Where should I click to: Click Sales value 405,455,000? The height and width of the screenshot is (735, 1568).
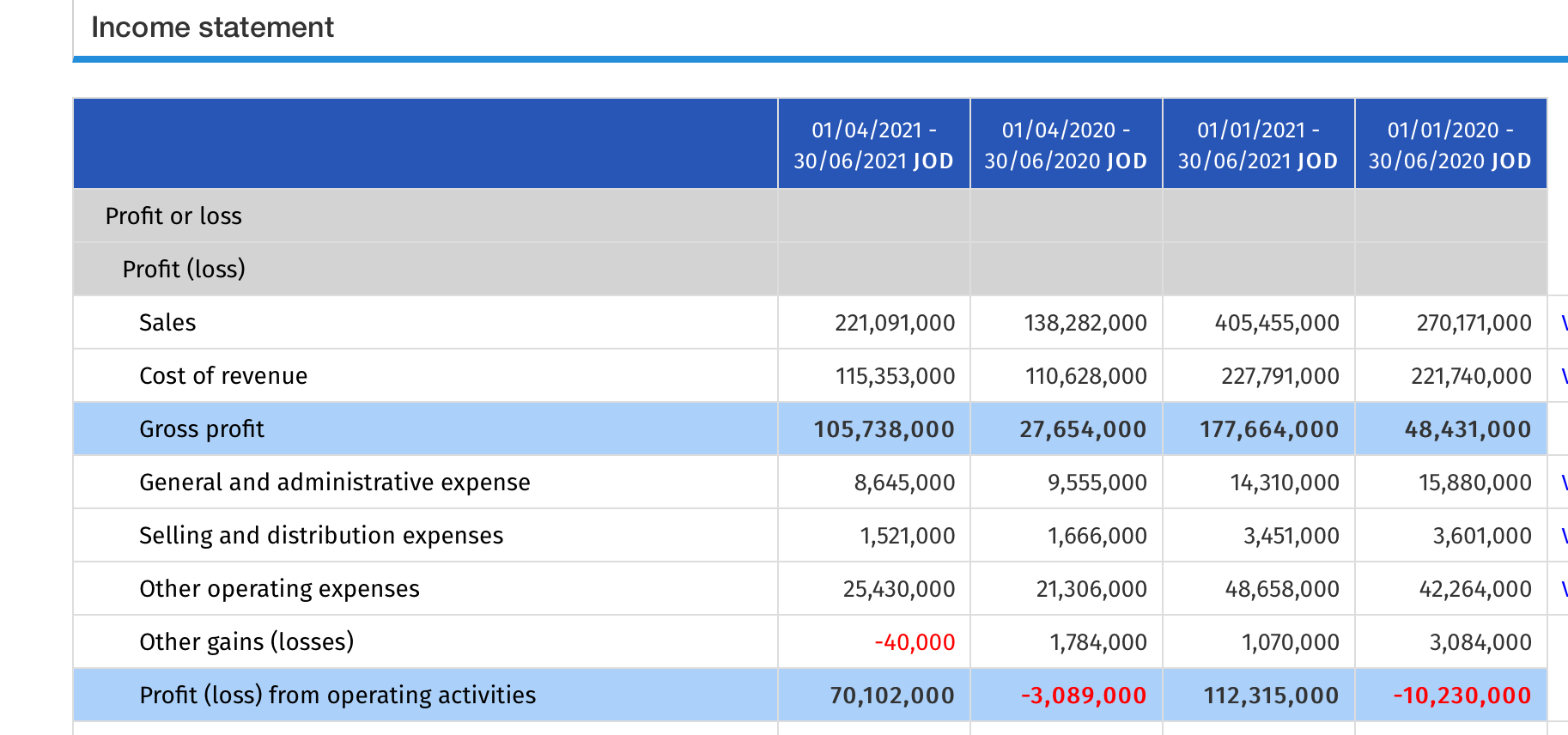coord(1277,323)
